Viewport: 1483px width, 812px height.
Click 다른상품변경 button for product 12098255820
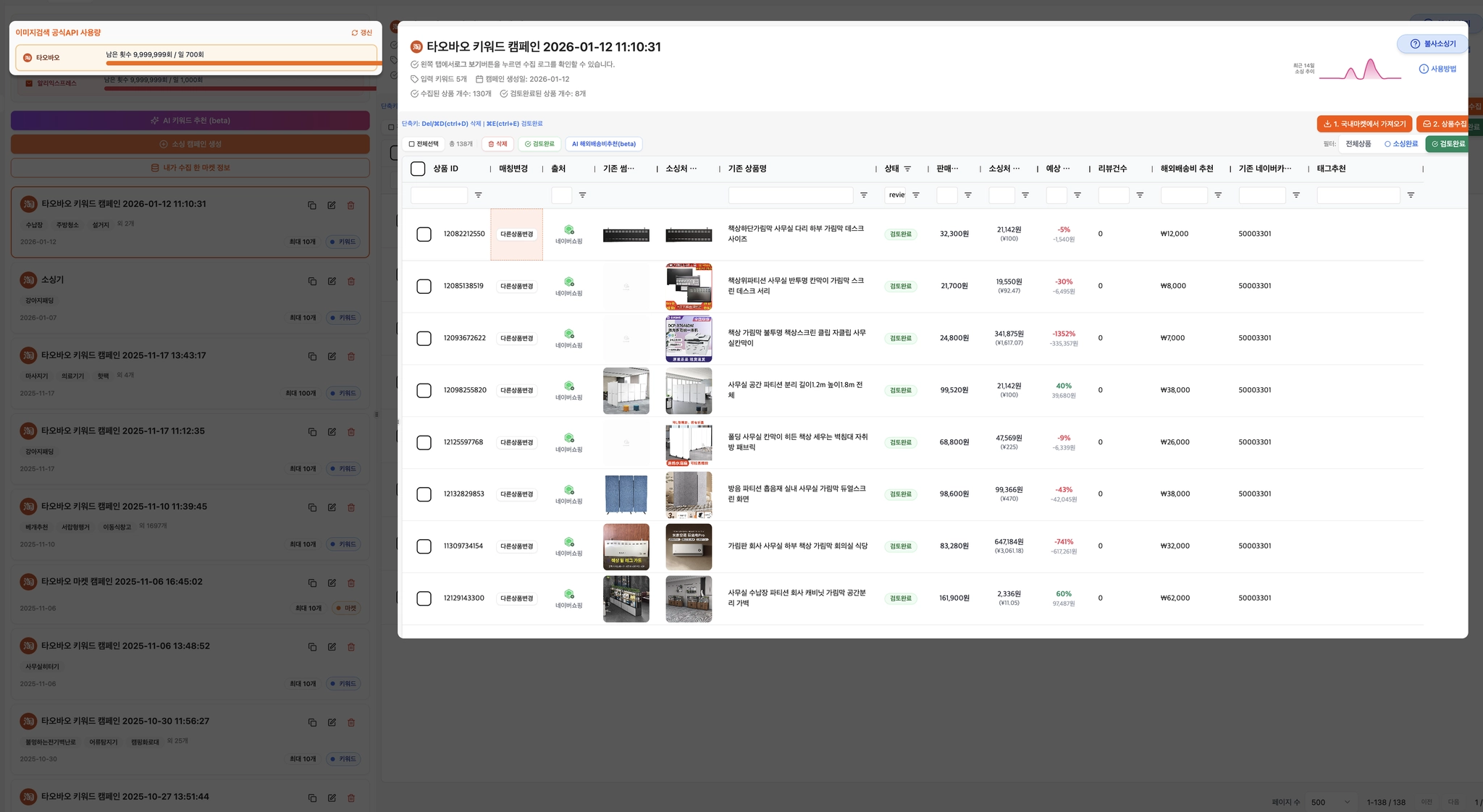(x=516, y=390)
